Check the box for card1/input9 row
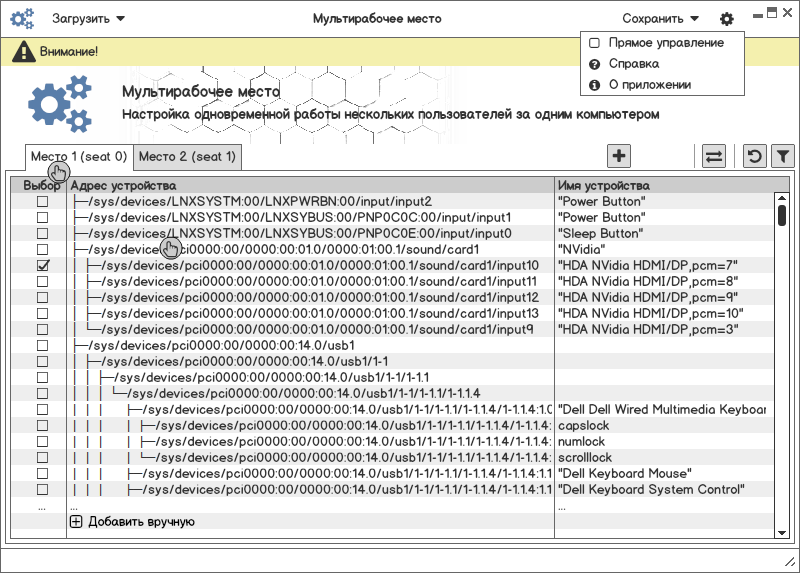The image size is (800, 573). point(42,329)
